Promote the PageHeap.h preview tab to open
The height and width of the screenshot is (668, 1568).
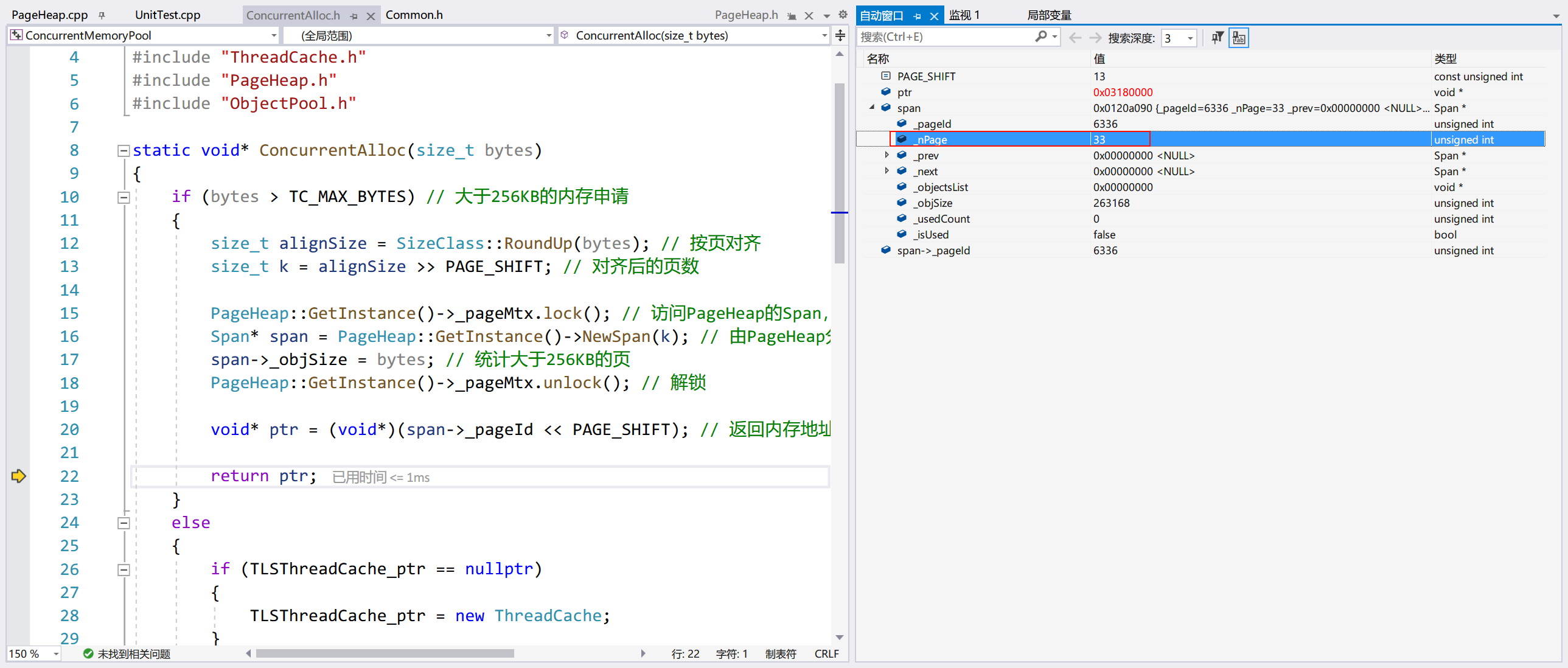792,16
